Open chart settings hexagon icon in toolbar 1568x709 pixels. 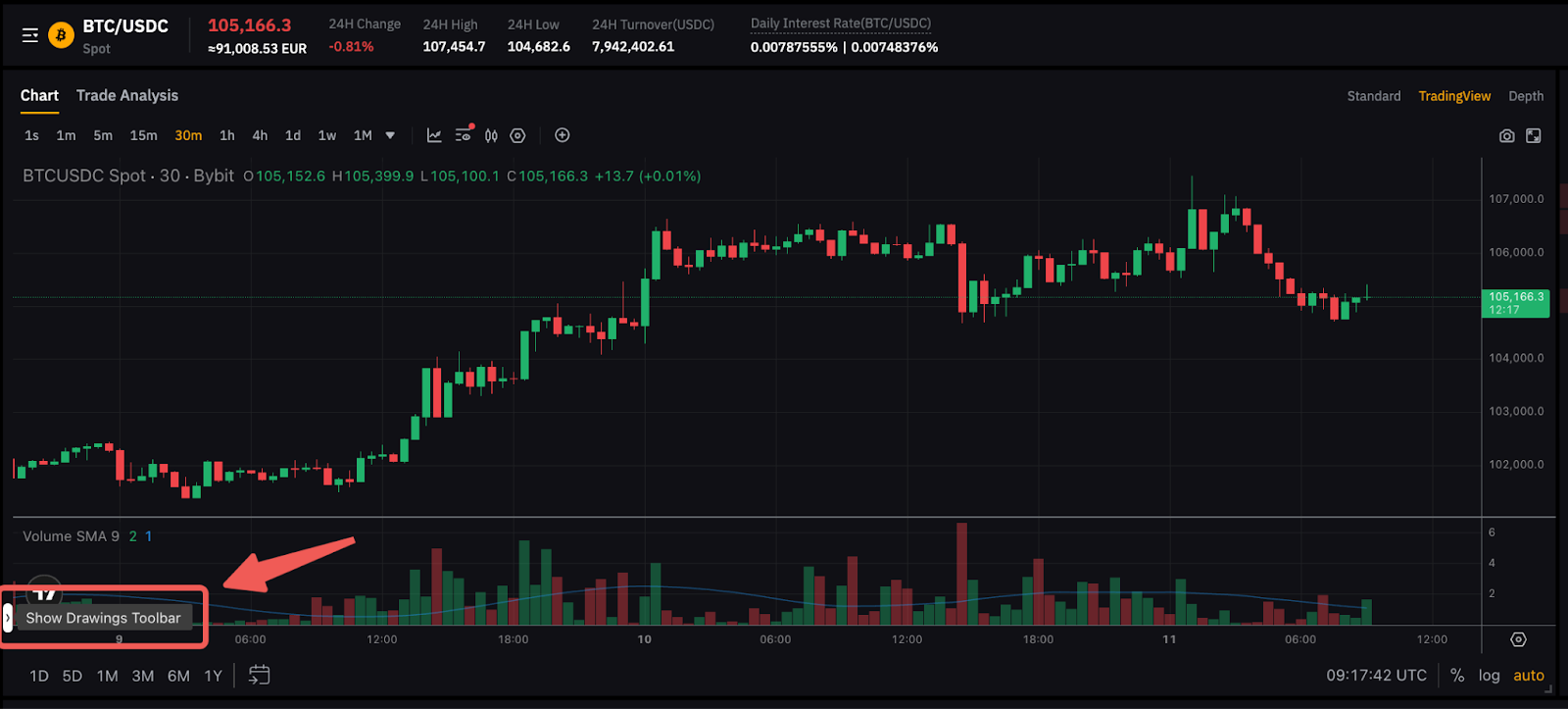(x=517, y=135)
